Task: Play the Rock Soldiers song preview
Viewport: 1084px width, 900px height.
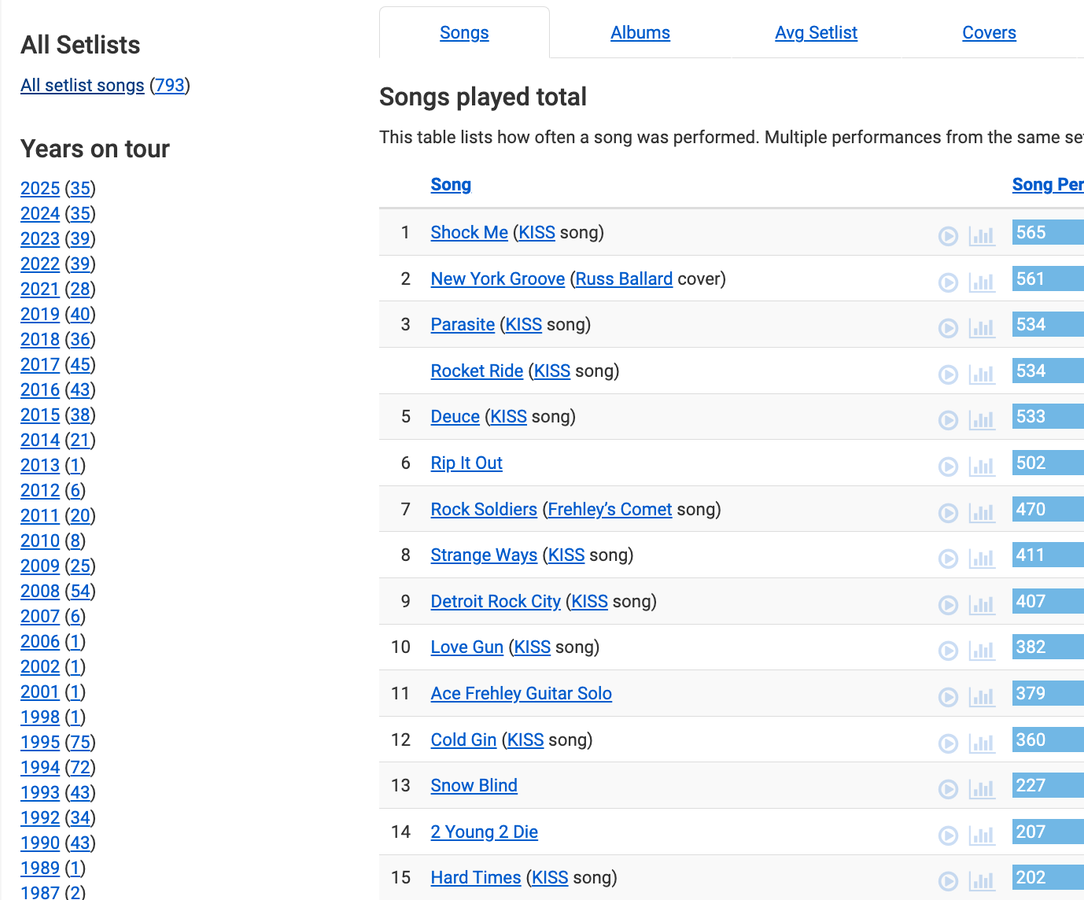Action: click(x=948, y=513)
